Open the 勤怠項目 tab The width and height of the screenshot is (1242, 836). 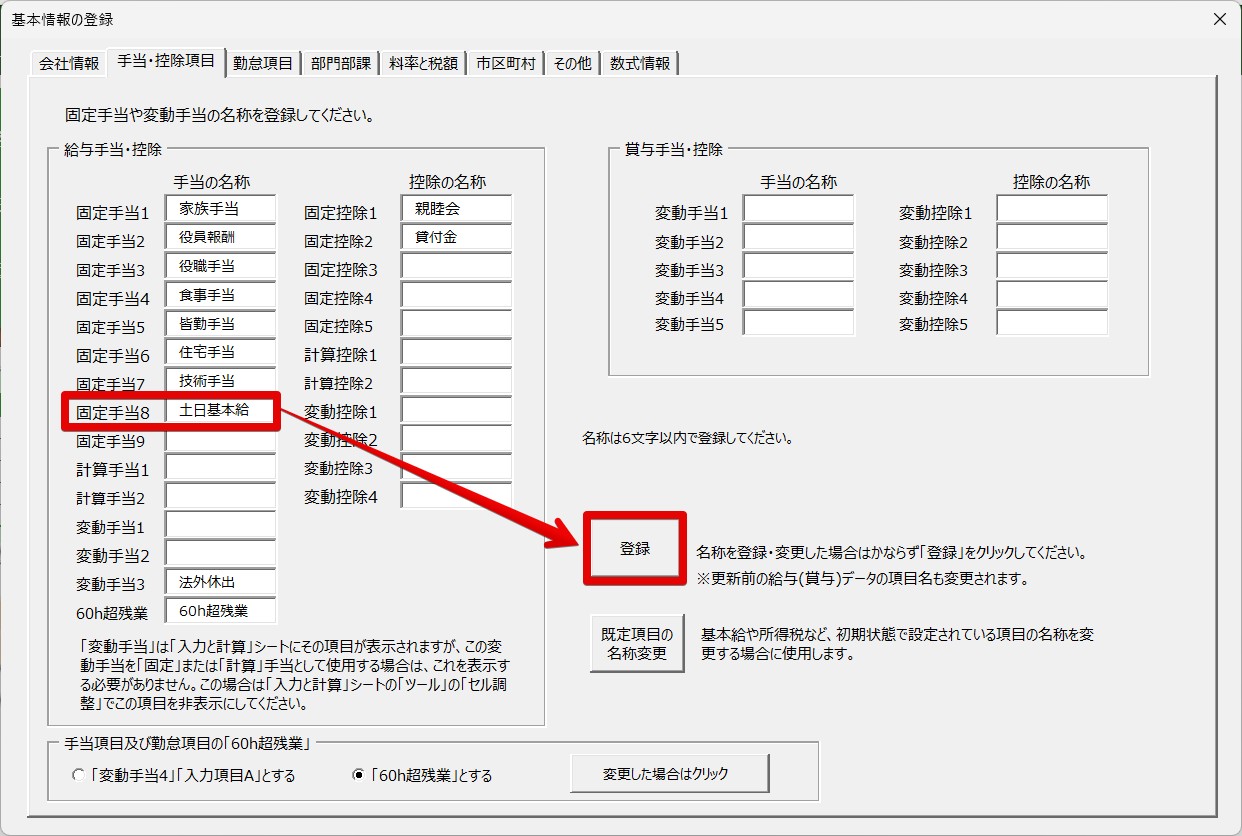(263, 64)
